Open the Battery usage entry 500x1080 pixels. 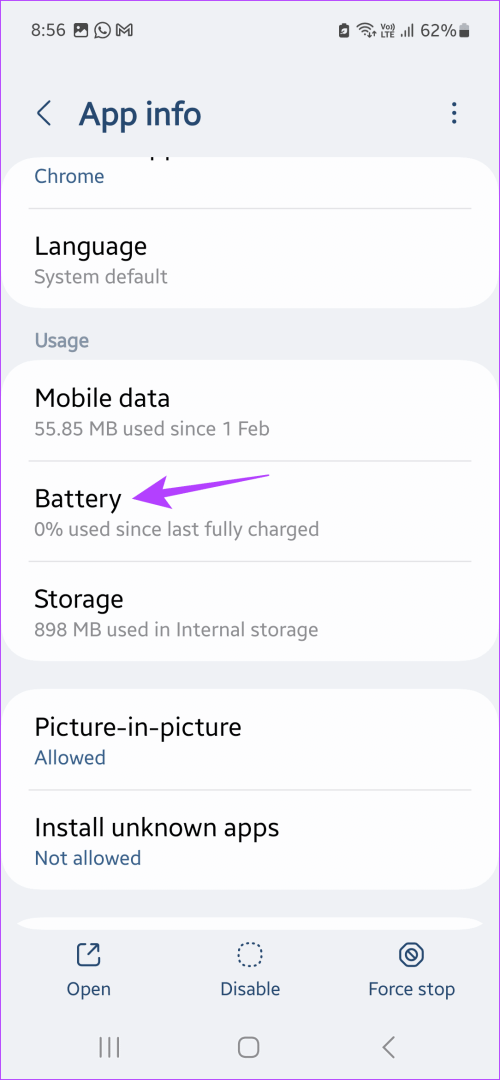pyautogui.click(x=249, y=511)
